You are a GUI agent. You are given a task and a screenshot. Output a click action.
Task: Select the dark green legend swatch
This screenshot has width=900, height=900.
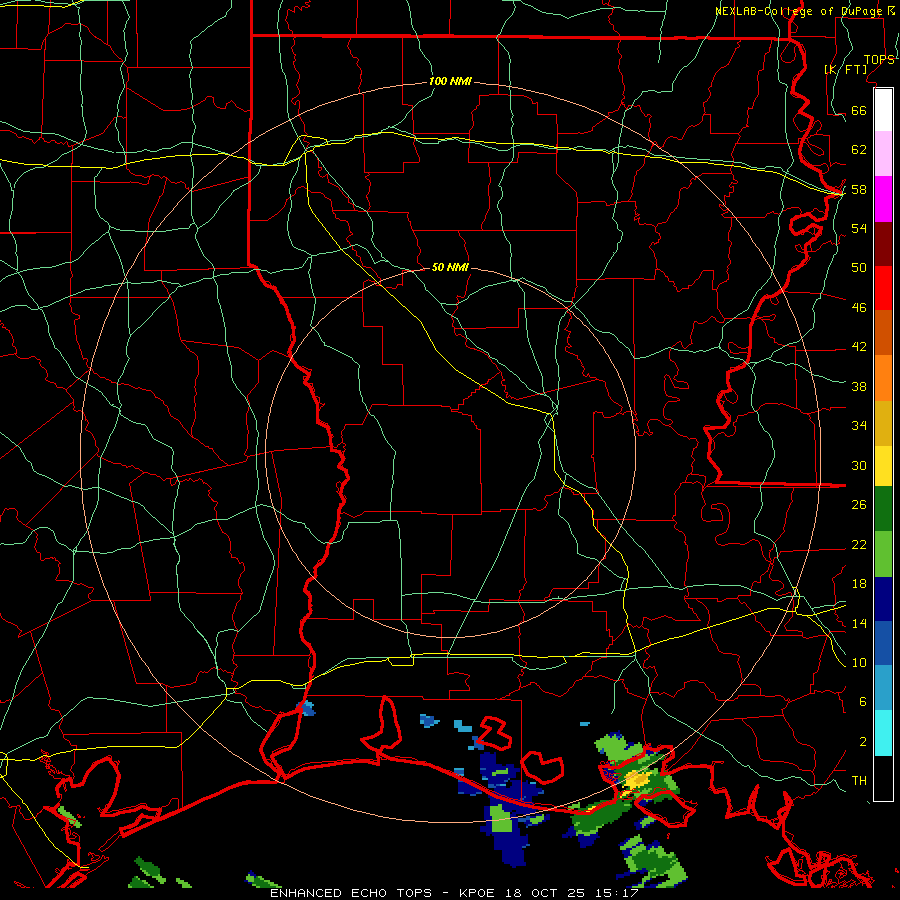coord(883,509)
